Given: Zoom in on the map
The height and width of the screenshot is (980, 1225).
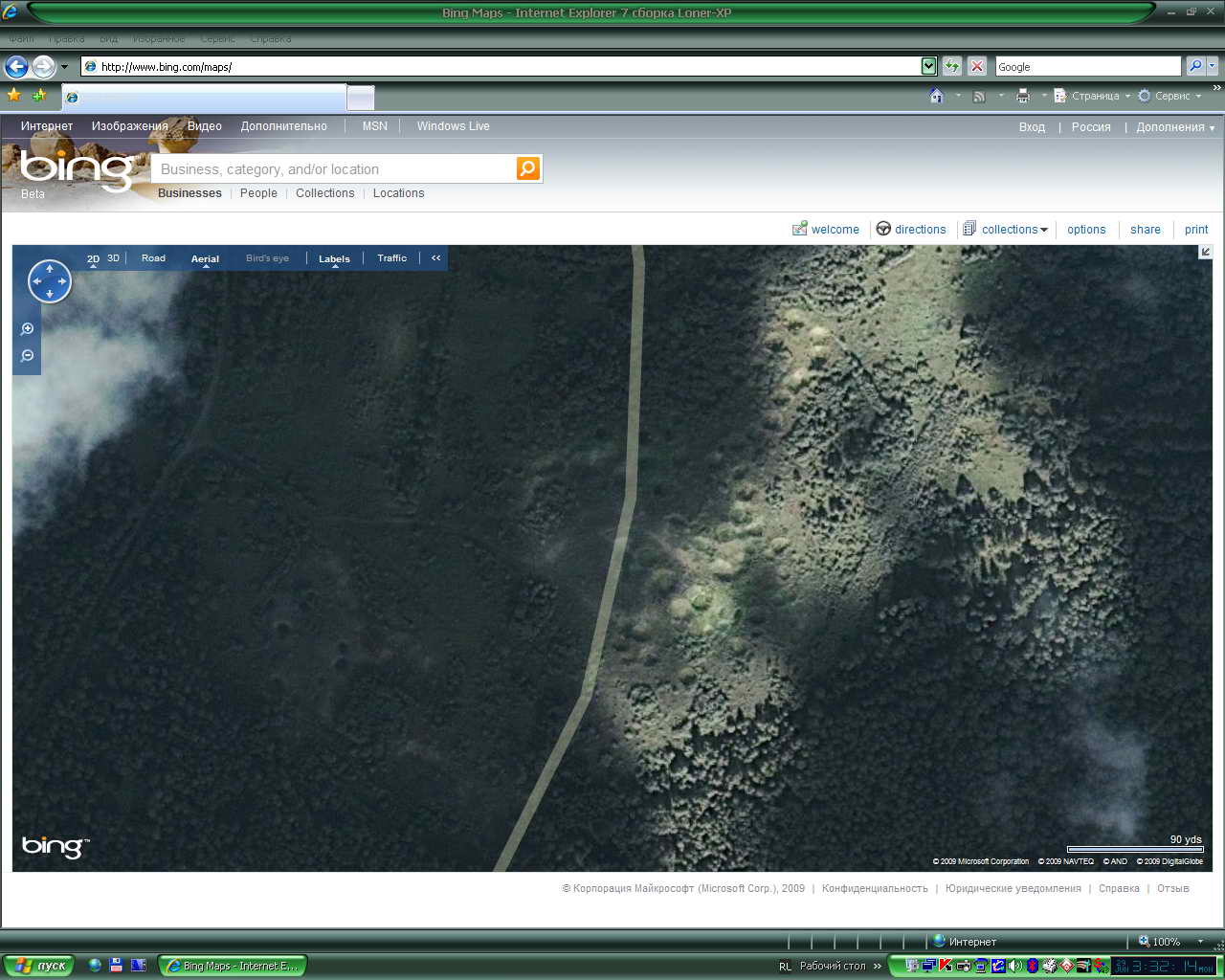Looking at the screenshot, I should click(28, 329).
